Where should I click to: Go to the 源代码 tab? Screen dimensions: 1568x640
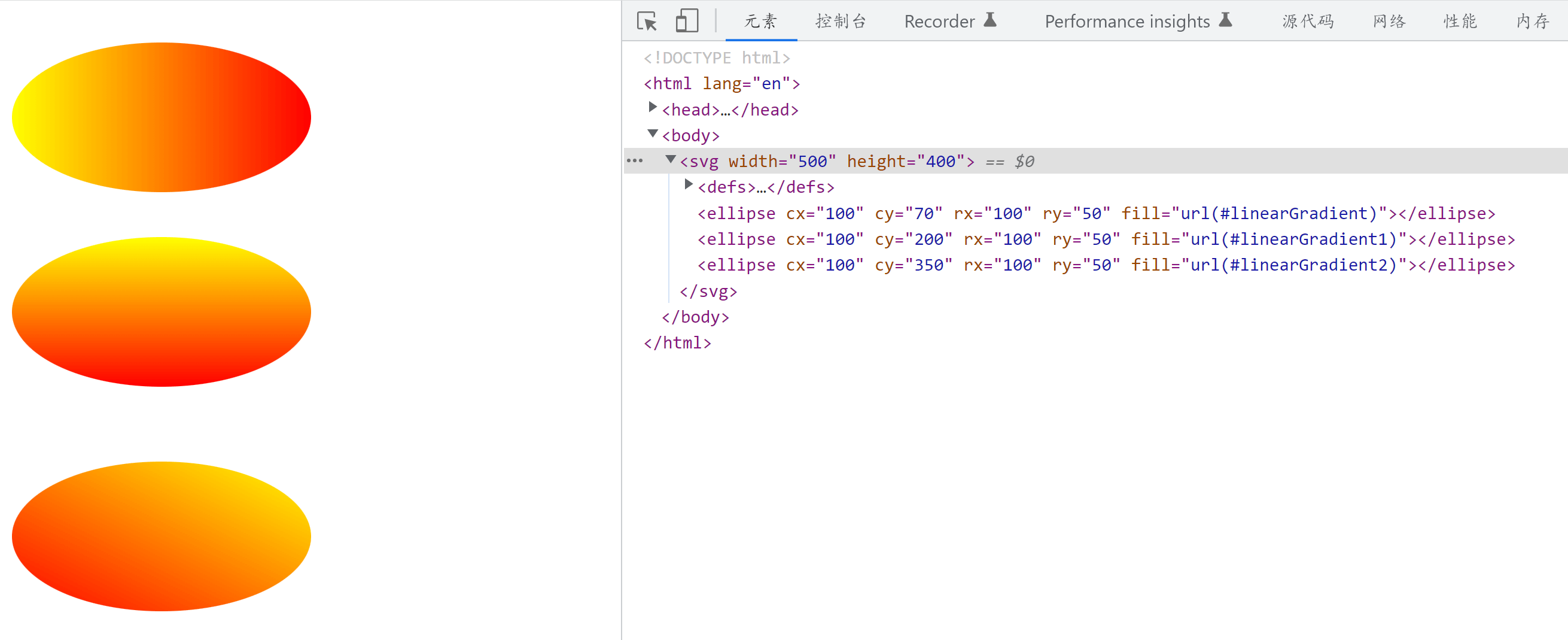(x=1308, y=22)
